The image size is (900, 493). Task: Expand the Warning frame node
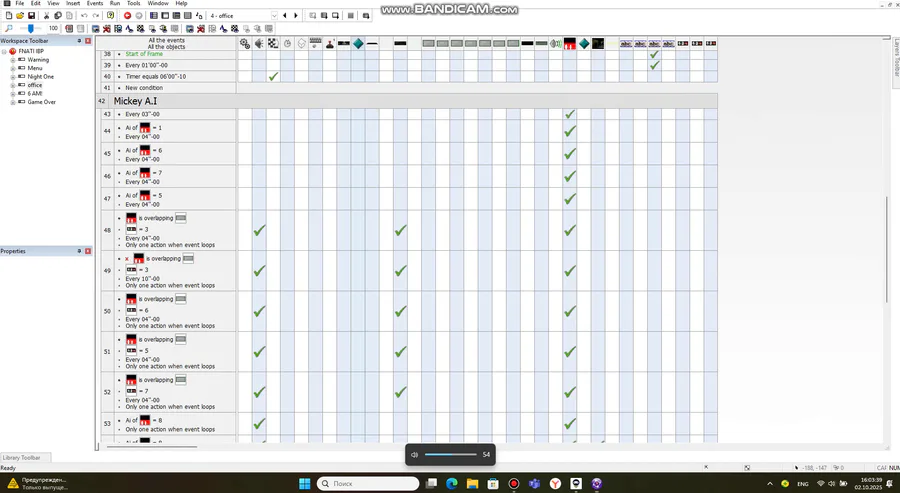pos(13,60)
